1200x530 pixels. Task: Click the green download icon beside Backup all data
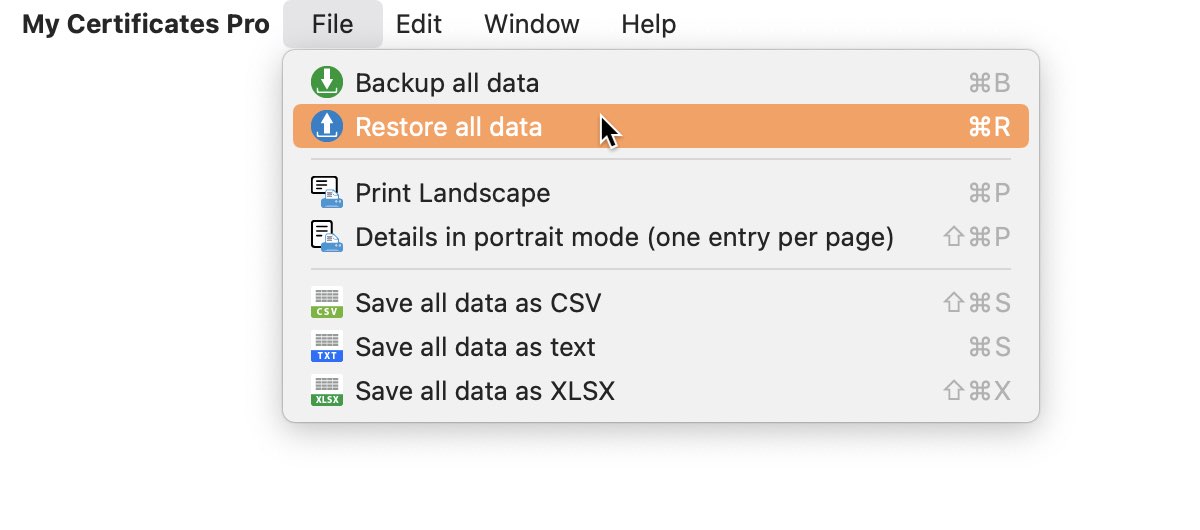point(327,82)
